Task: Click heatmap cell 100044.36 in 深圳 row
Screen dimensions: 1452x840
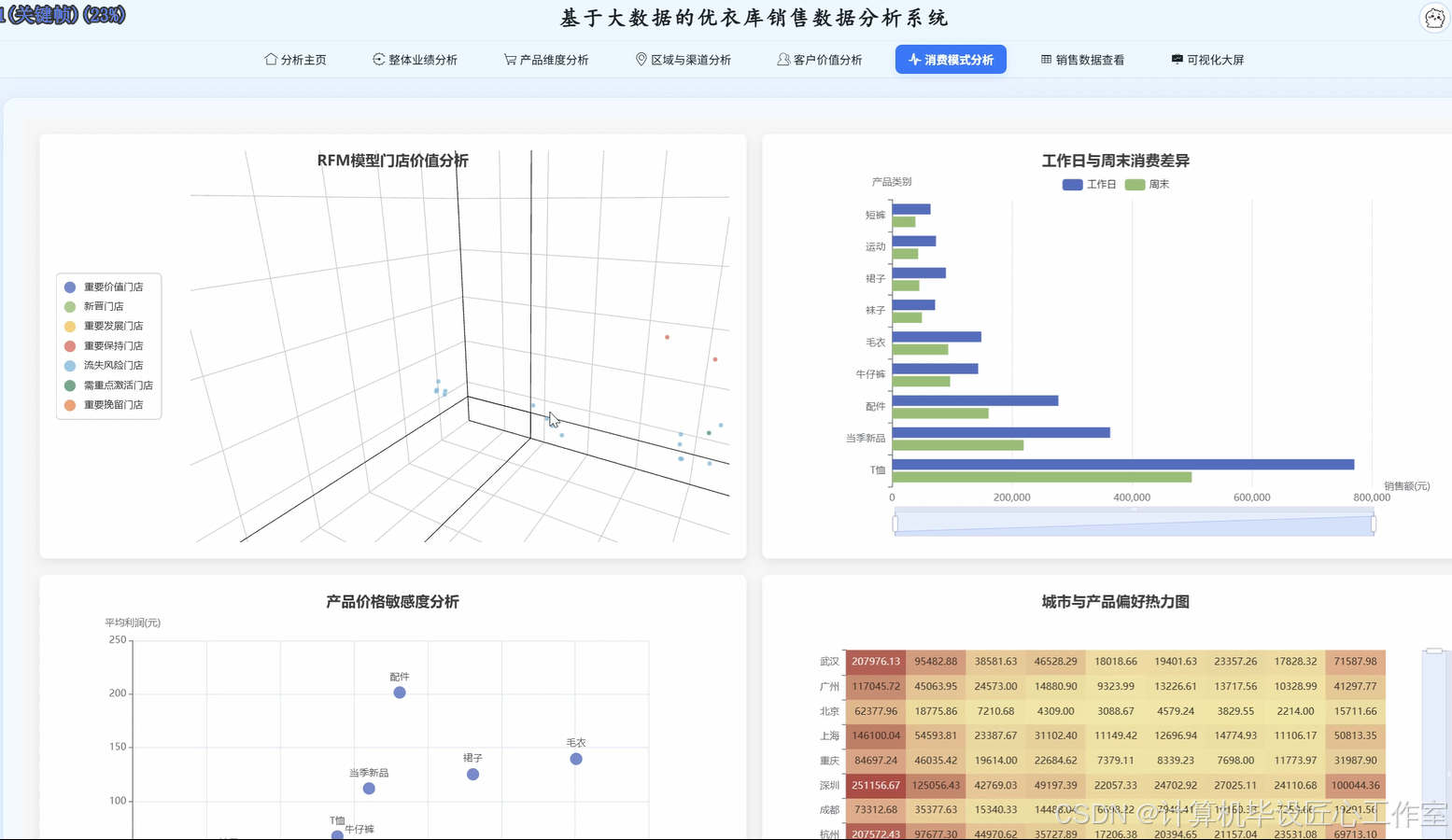Action: click(1356, 786)
